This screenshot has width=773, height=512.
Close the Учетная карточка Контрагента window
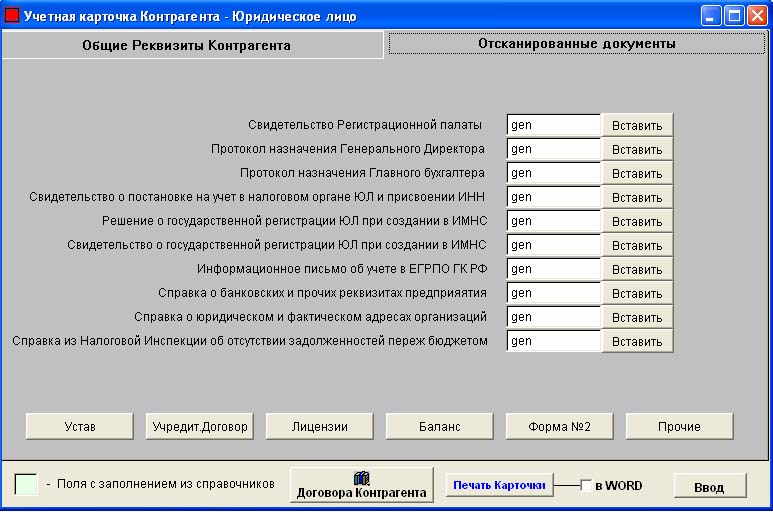click(x=757, y=16)
